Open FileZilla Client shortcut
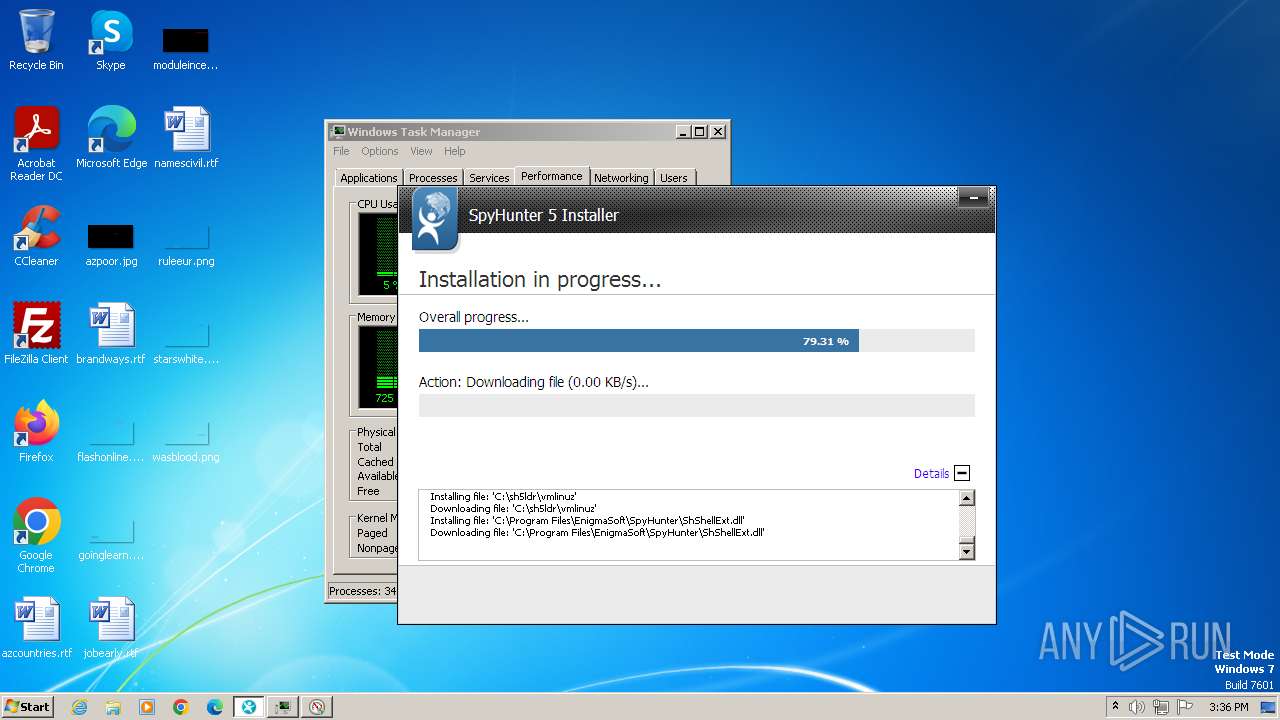The image size is (1280, 720). [x=36, y=333]
